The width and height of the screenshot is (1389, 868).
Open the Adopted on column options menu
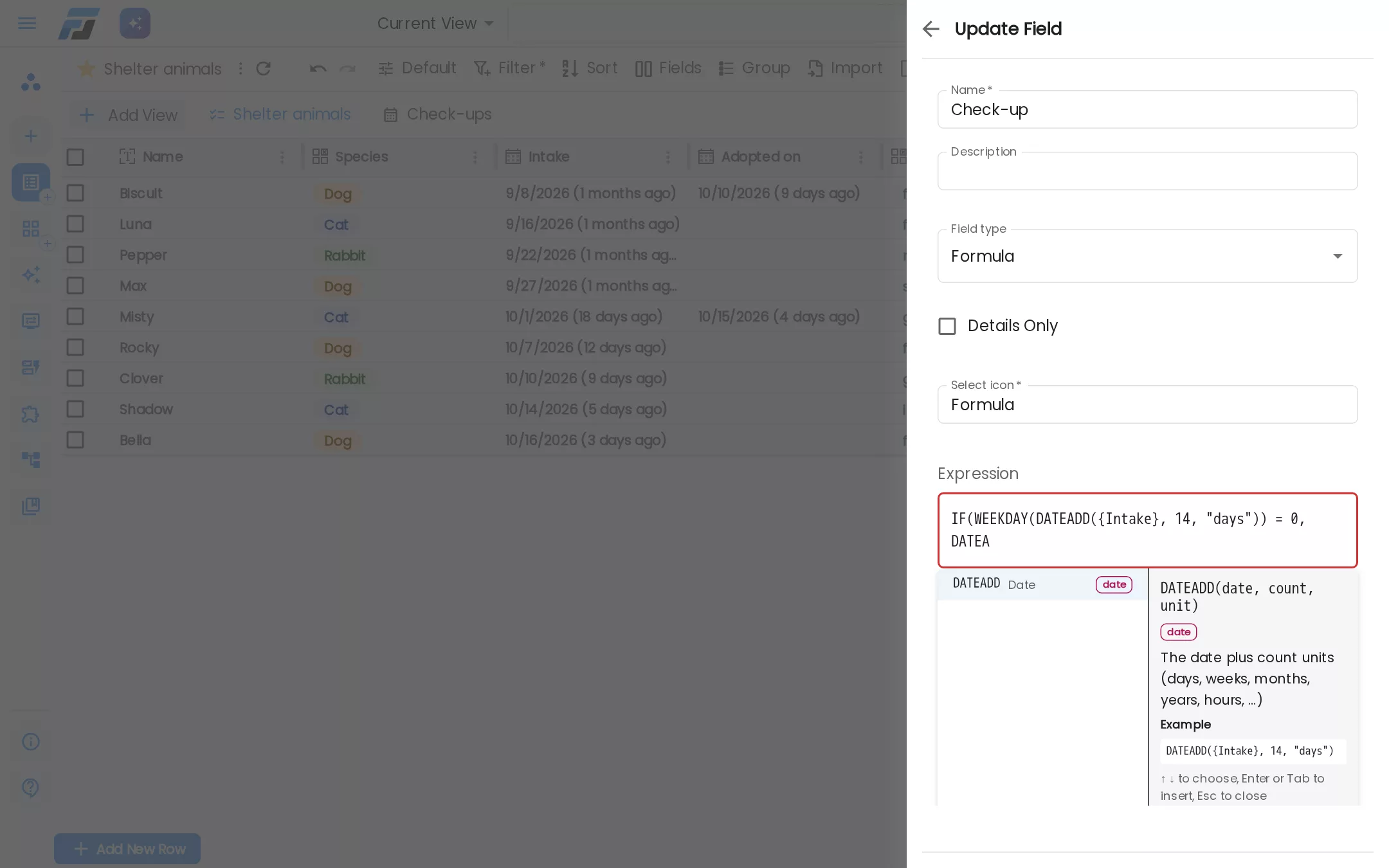click(860, 157)
